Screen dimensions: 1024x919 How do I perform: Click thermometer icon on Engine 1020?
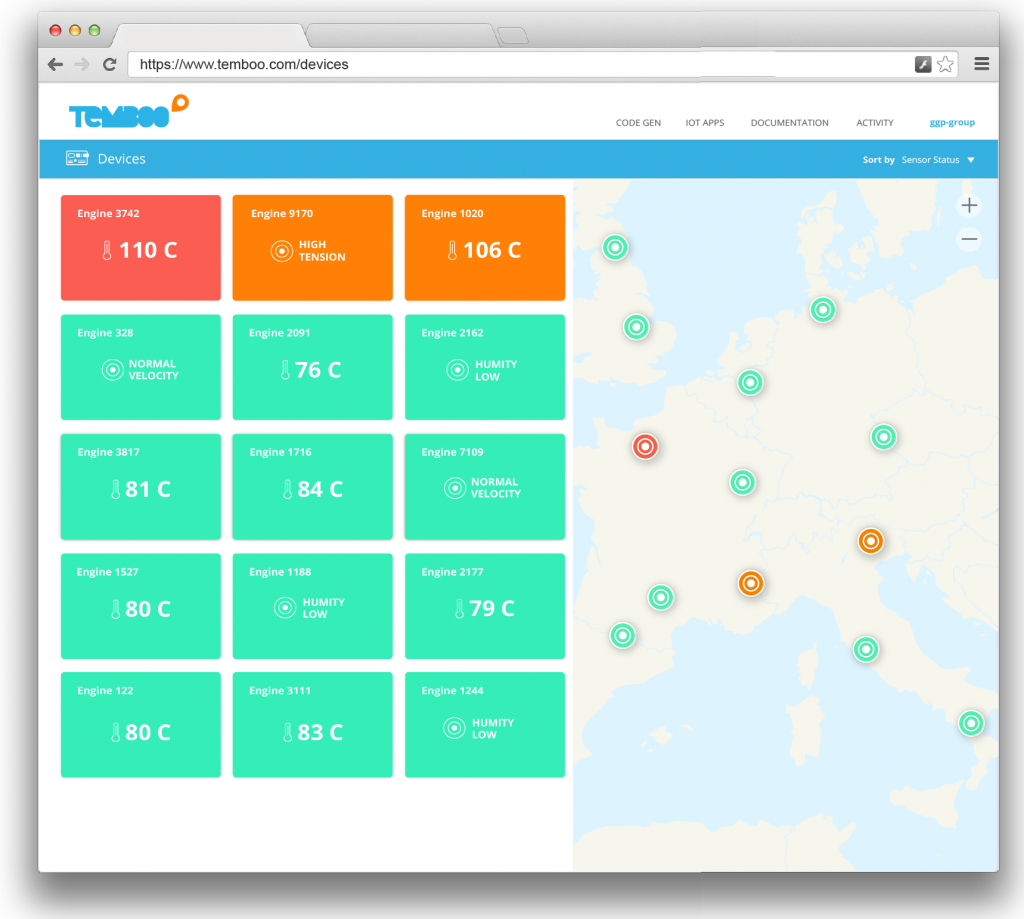[x=452, y=250]
